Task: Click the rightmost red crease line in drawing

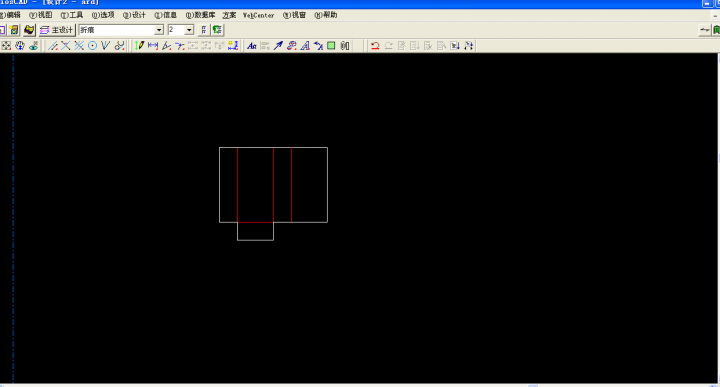Action: click(x=292, y=185)
